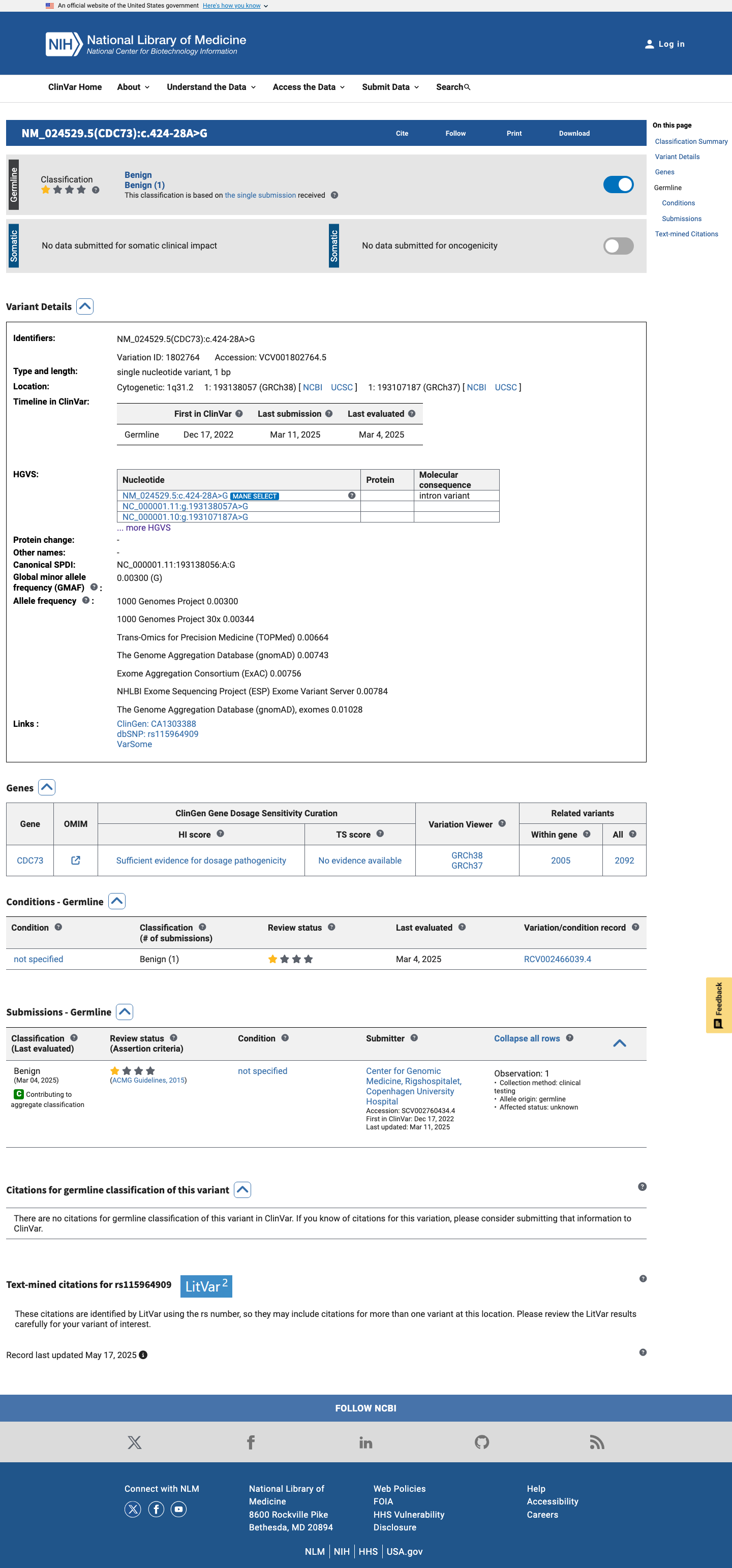The width and height of the screenshot is (732, 1568).
Task: Click Print in the variant header
Action: point(514,133)
